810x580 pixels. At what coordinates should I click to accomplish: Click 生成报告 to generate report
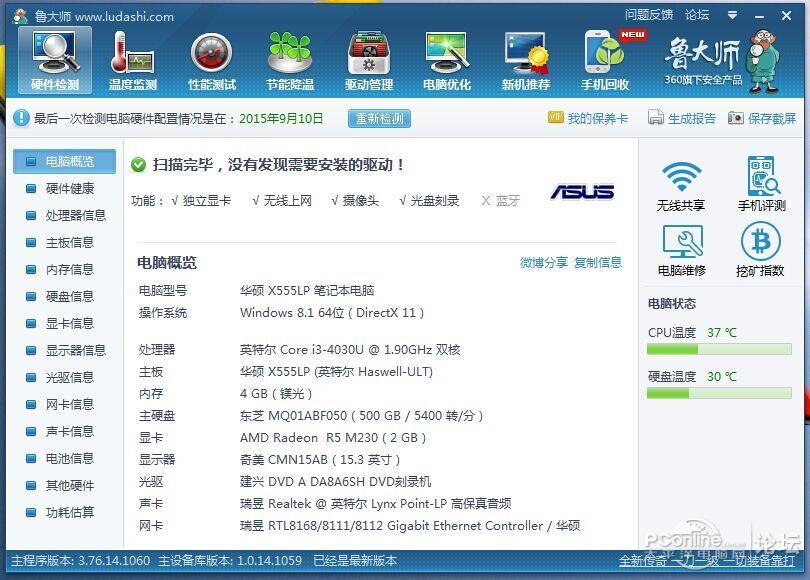pos(682,118)
